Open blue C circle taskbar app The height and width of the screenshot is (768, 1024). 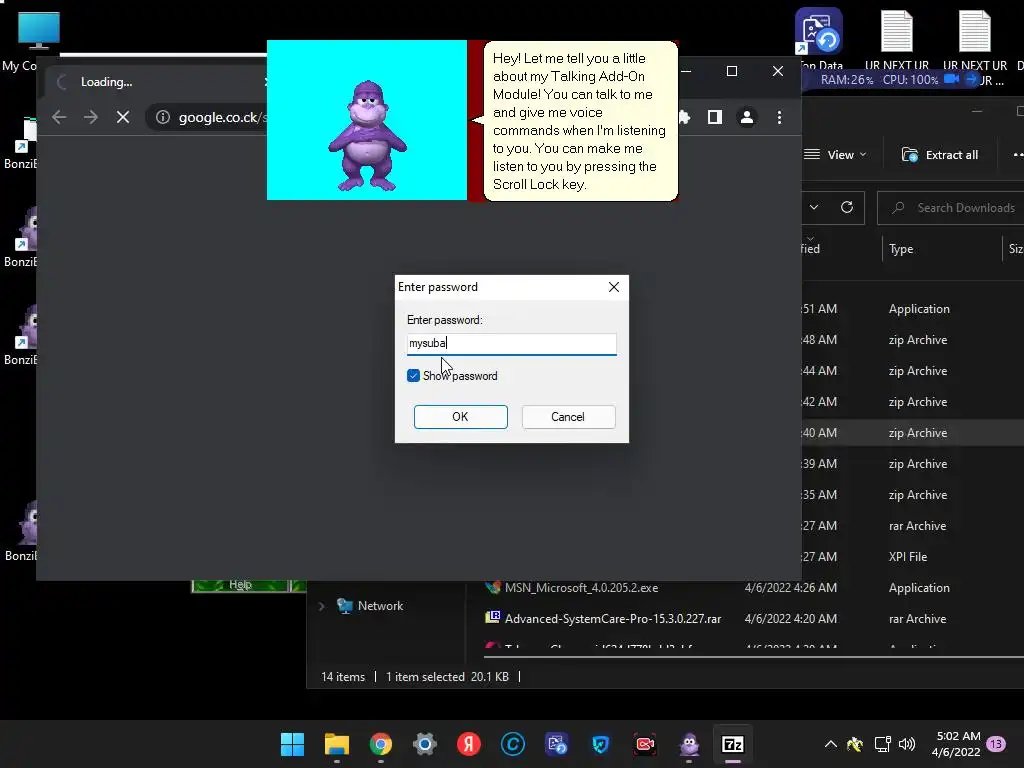[513, 744]
